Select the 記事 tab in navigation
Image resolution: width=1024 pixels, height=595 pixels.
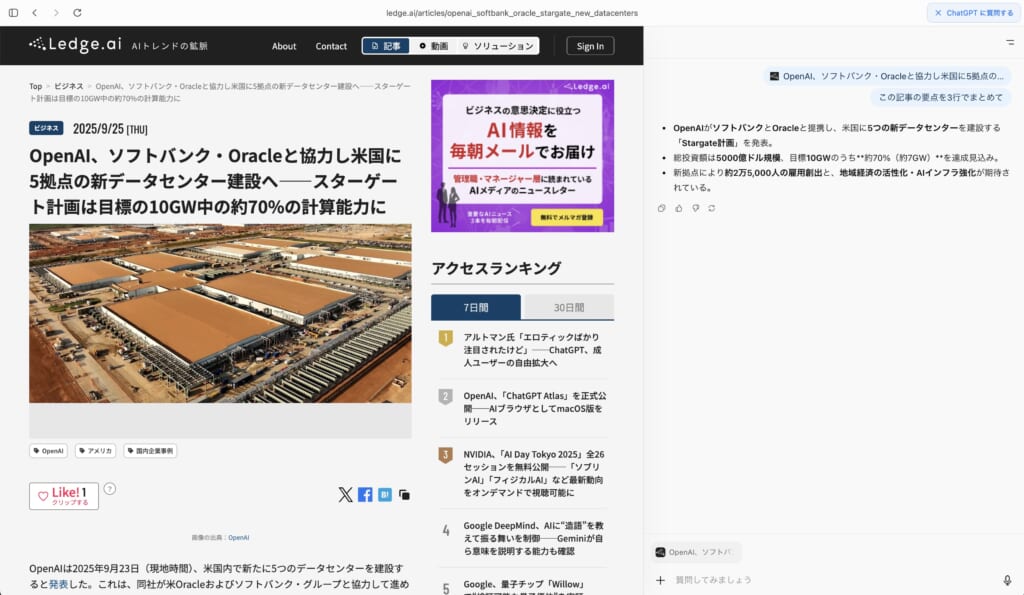(x=384, y=45)
